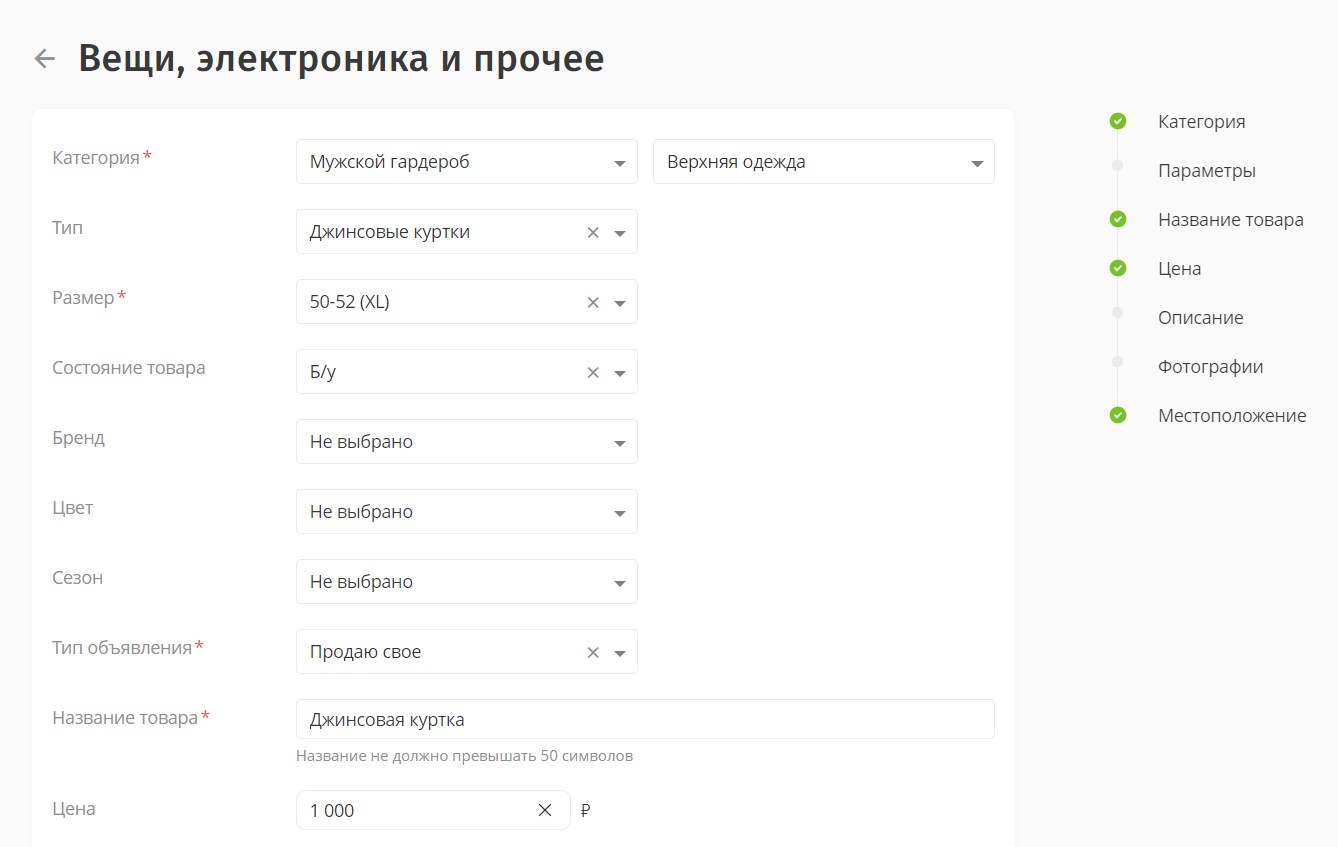
Task: Open the Мужской гардероб category dropdown
Action: pos(467,162)
